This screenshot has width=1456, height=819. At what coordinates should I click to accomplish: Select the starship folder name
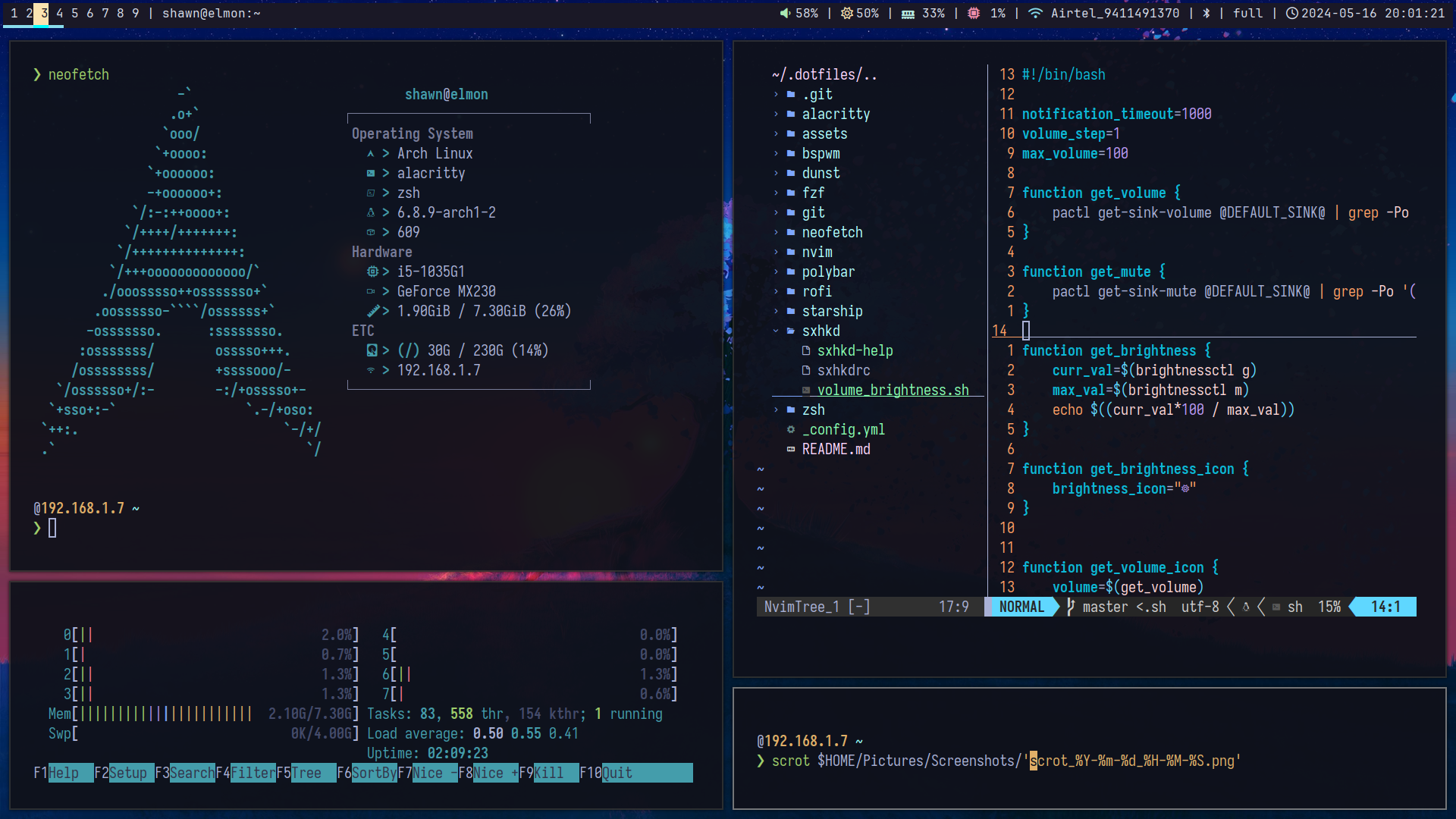[832, 311]
